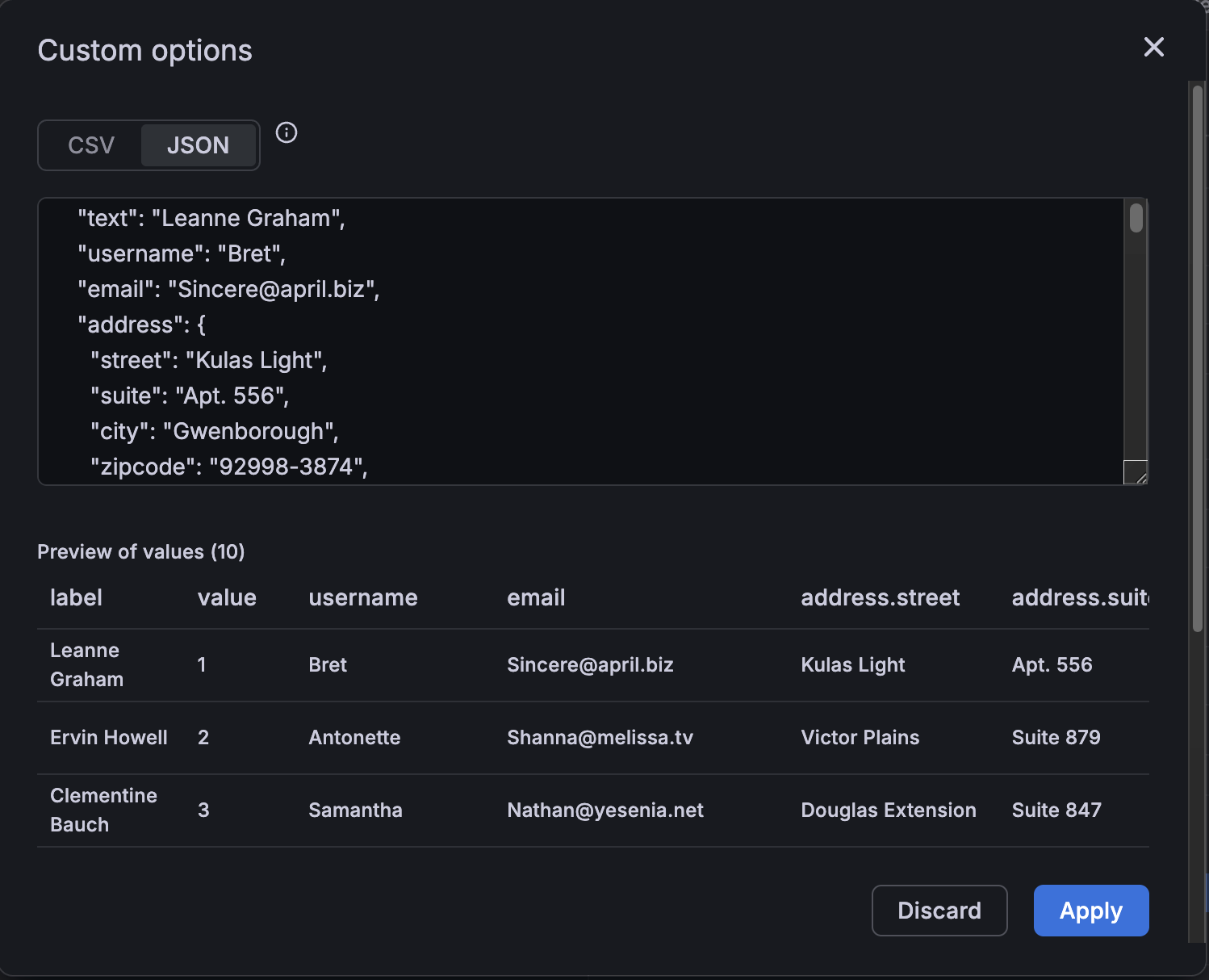Click the "Preview of values (10)" heading
Screen dimensions: 1209x980
pyautogui.click(x=141, y=552)
